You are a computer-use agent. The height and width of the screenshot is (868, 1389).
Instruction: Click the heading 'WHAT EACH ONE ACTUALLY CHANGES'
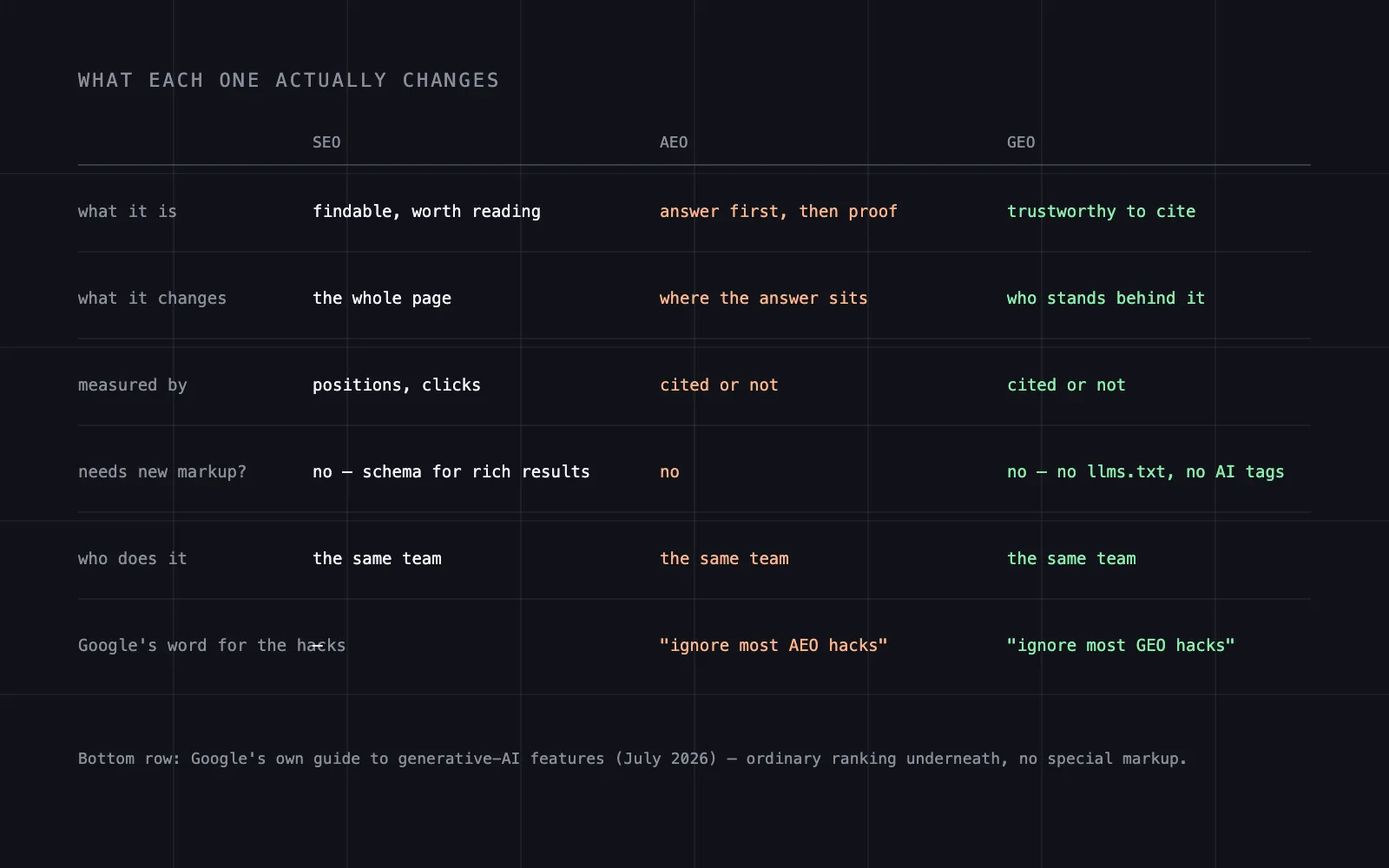[x=288, y=80]
